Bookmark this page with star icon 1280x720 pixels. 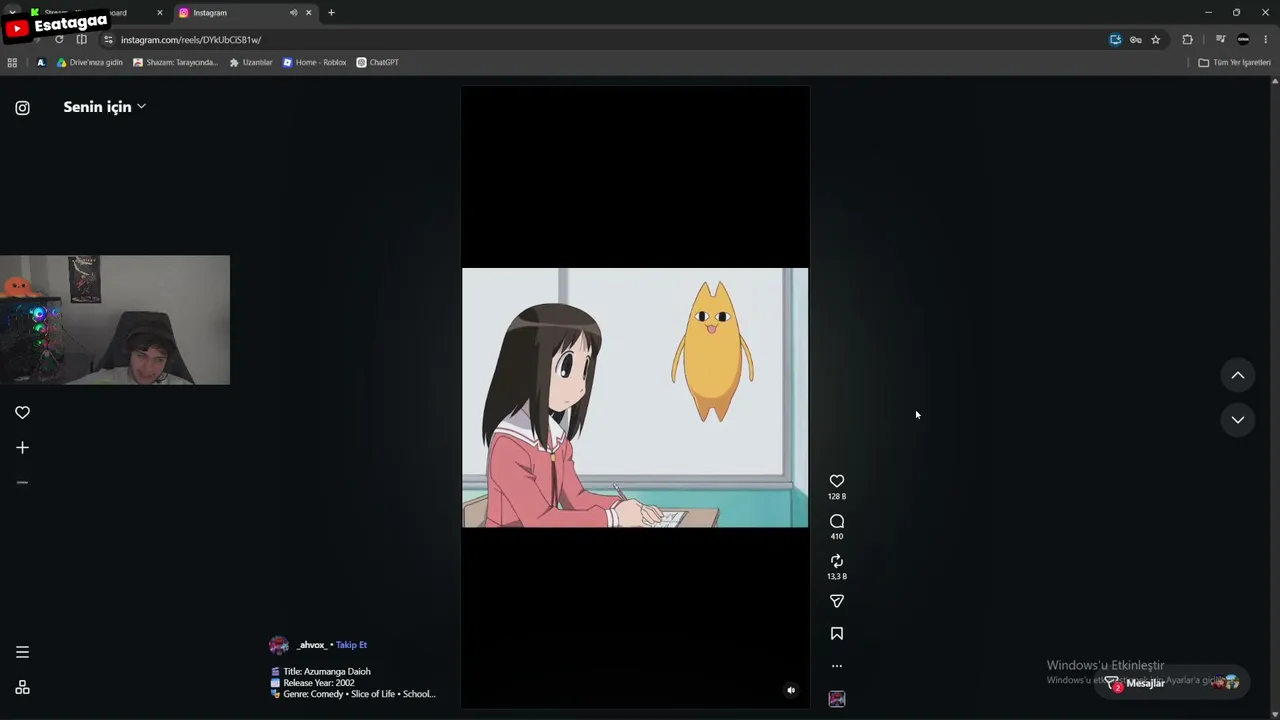(x=1155, y=40)
